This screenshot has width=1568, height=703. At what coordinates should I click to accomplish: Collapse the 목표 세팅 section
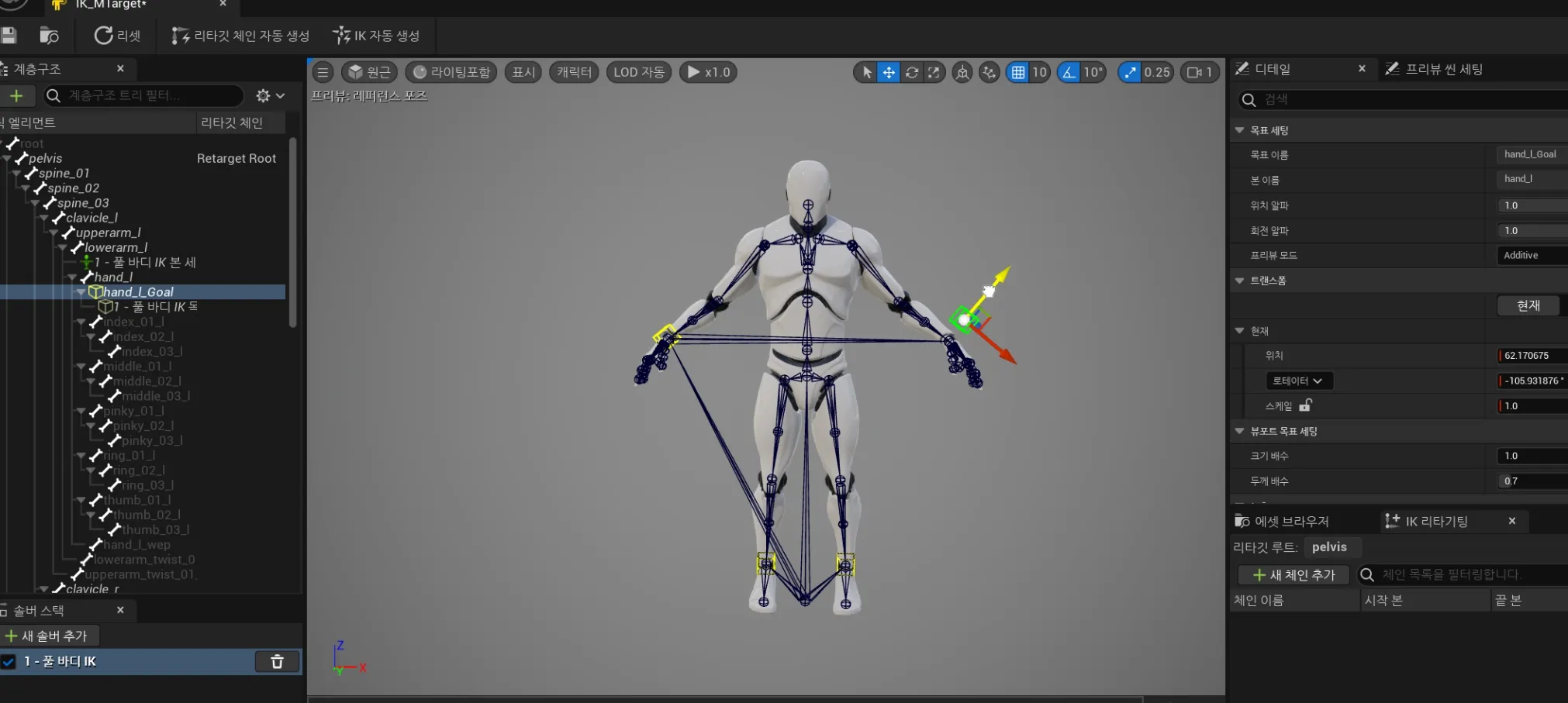[x=1240, y=130]
